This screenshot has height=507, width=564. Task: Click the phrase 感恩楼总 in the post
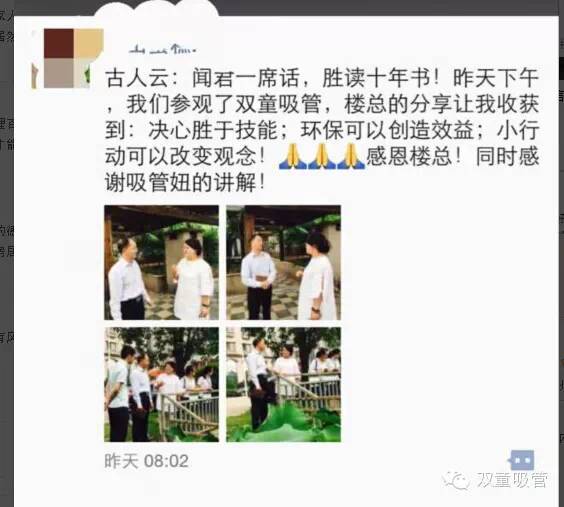[409, 156]
